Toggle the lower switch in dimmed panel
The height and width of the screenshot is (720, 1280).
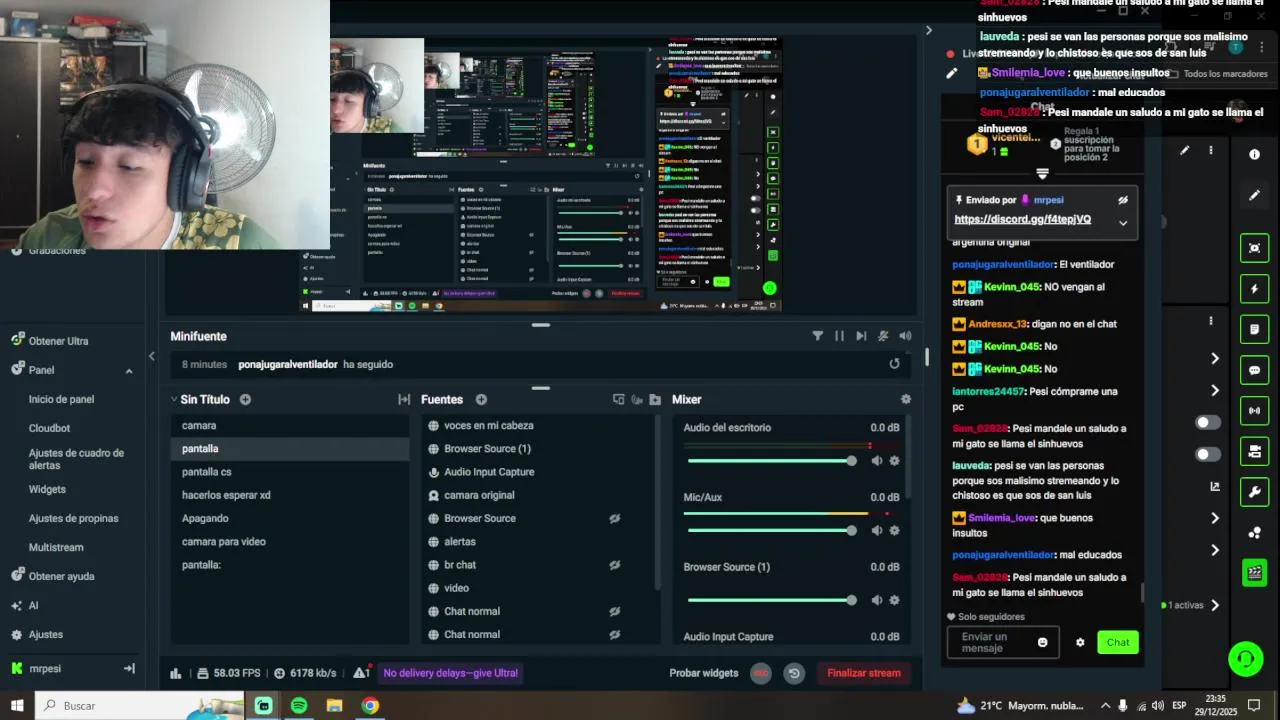(1208, 454)
